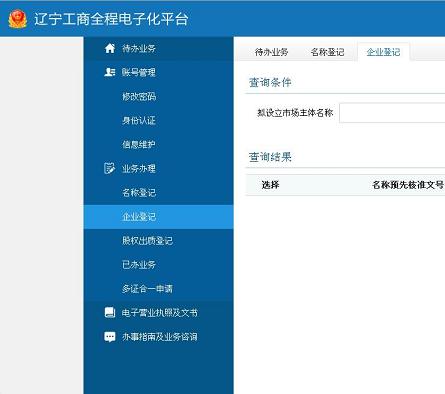Click the 查询条件 section heading
The width and height of the screenshot is (445, 394).
(270, 82)
